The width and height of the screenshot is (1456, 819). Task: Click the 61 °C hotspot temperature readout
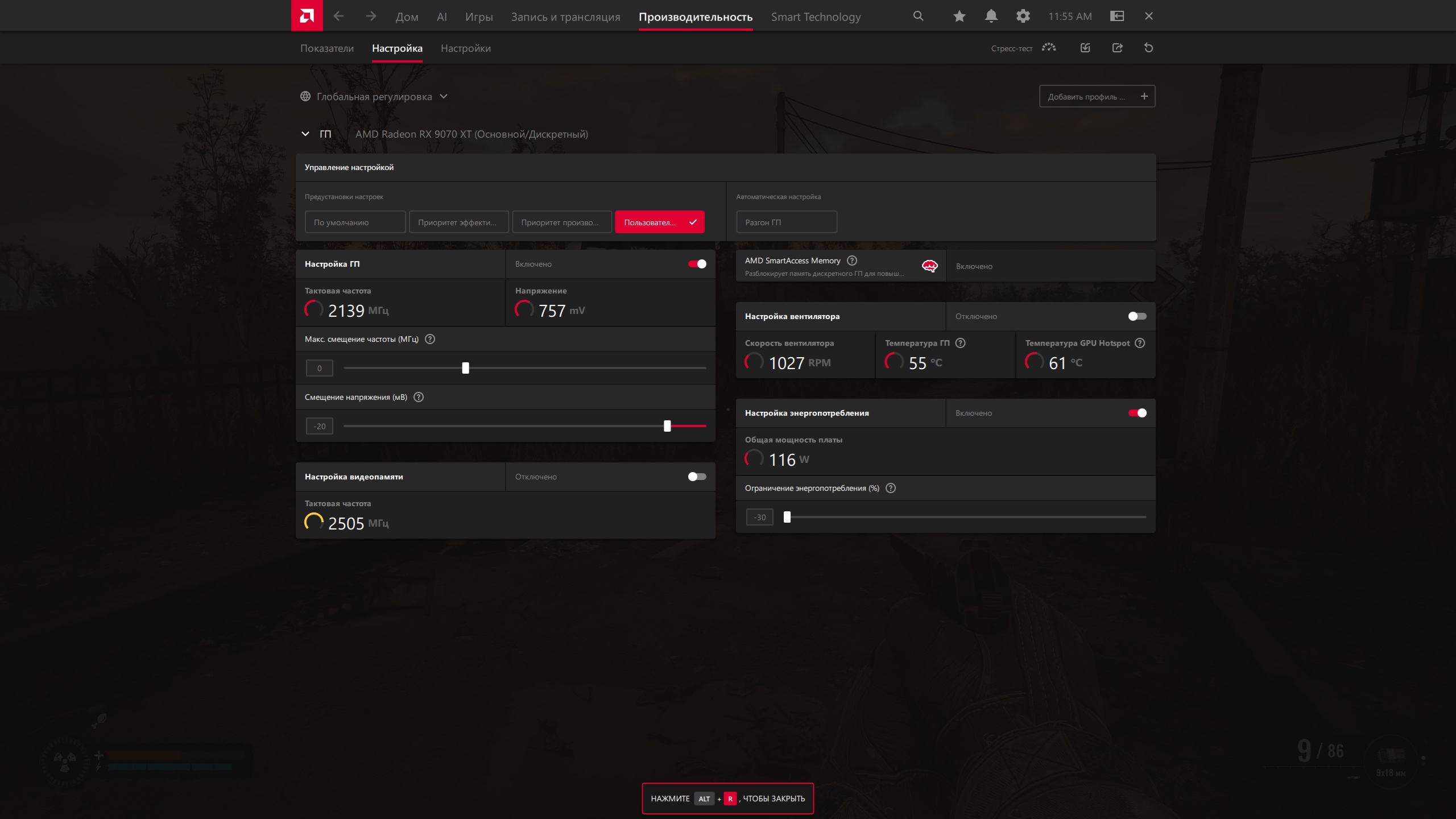coord(1065,363)
